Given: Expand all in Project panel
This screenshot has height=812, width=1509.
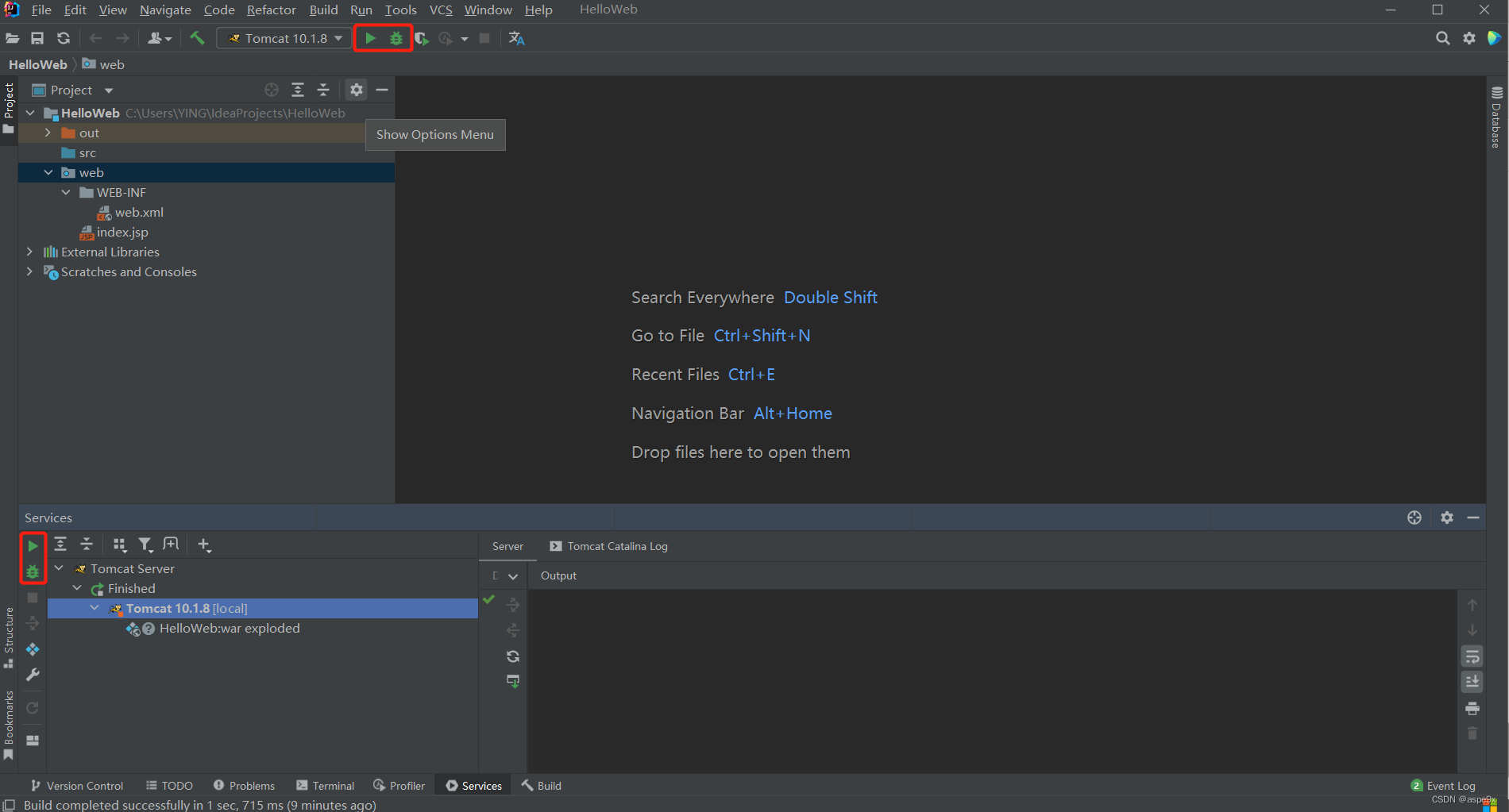Looking at the screenshot, I should [x=298, y=90].
